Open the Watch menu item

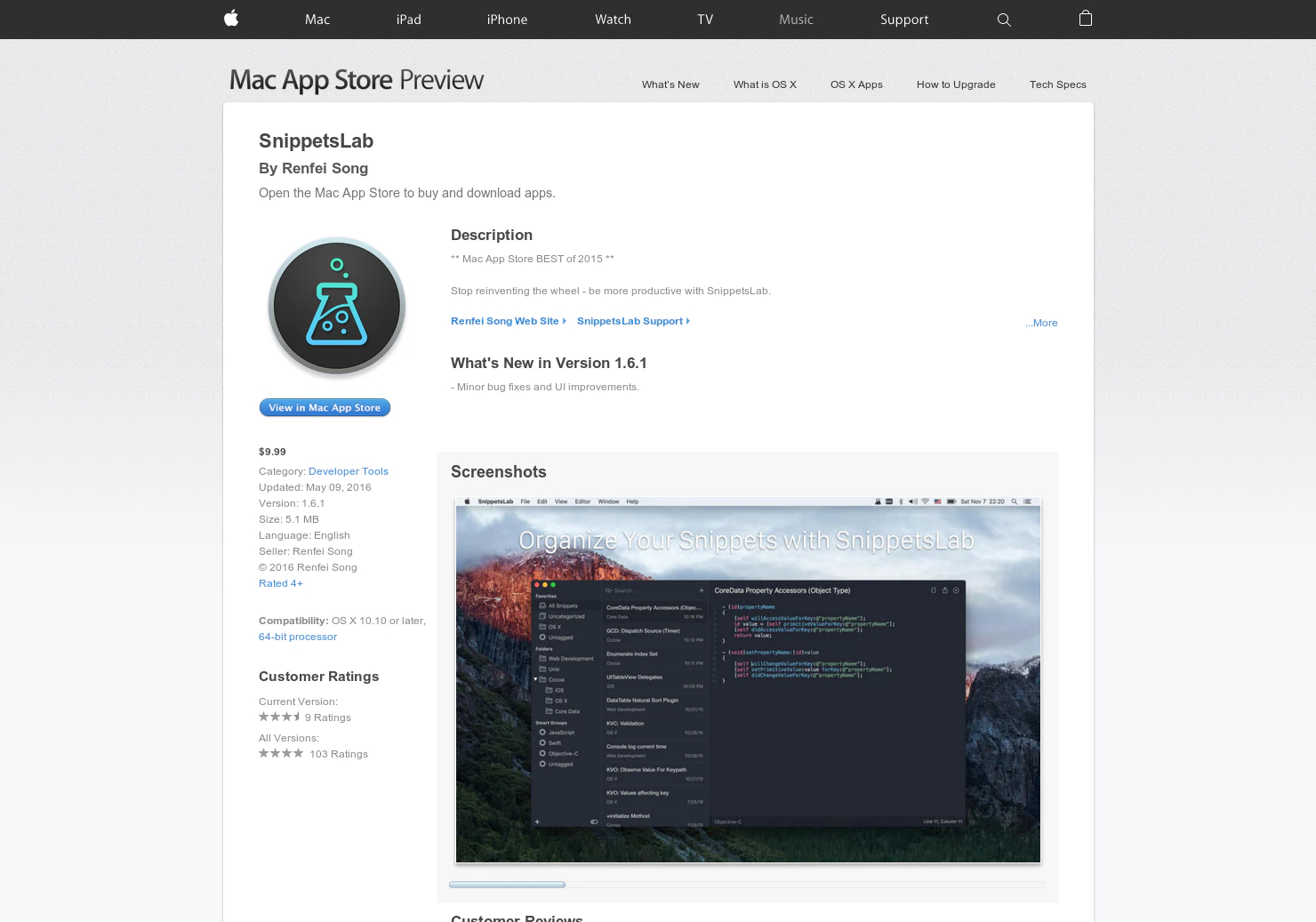613,20
